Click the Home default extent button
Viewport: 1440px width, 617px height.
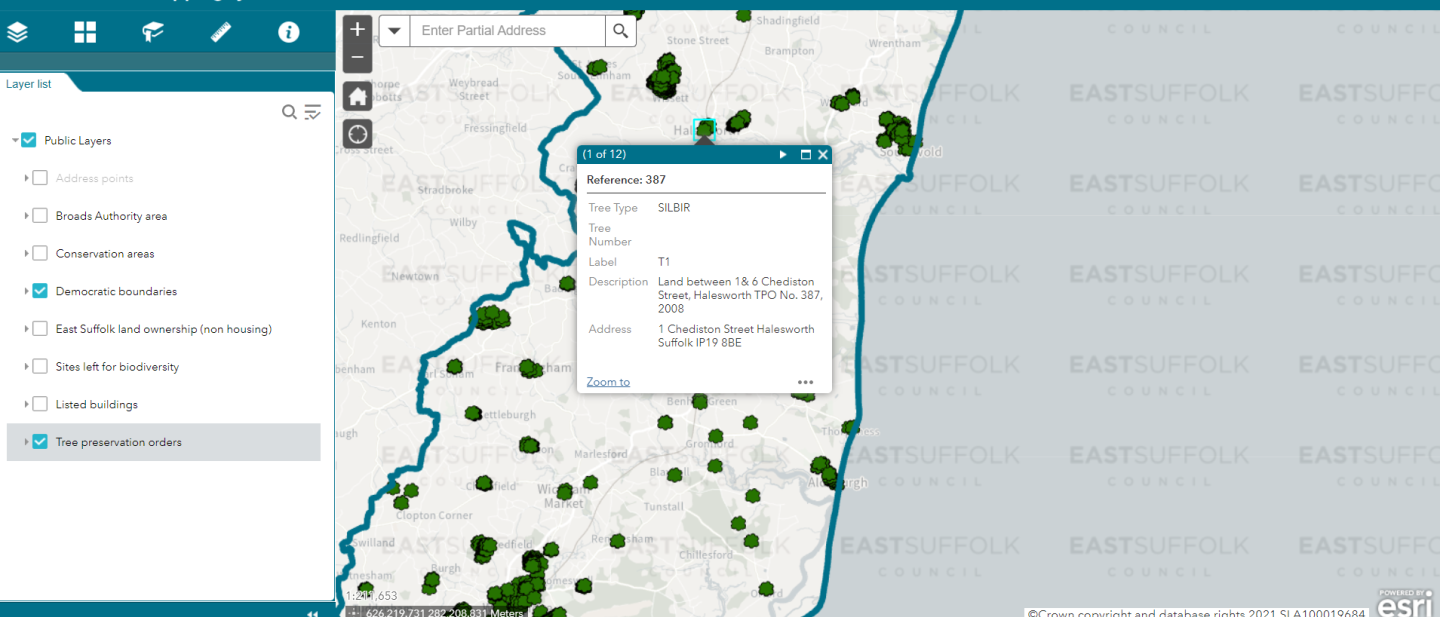[357, 95]
